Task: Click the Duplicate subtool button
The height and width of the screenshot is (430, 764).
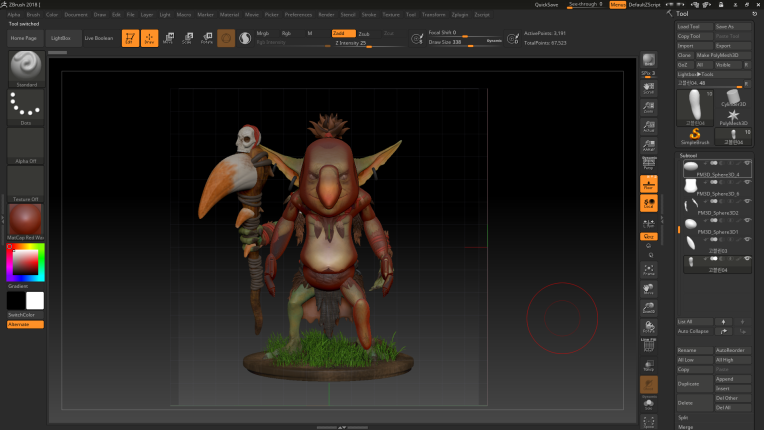Action: [x=694, y=384]
